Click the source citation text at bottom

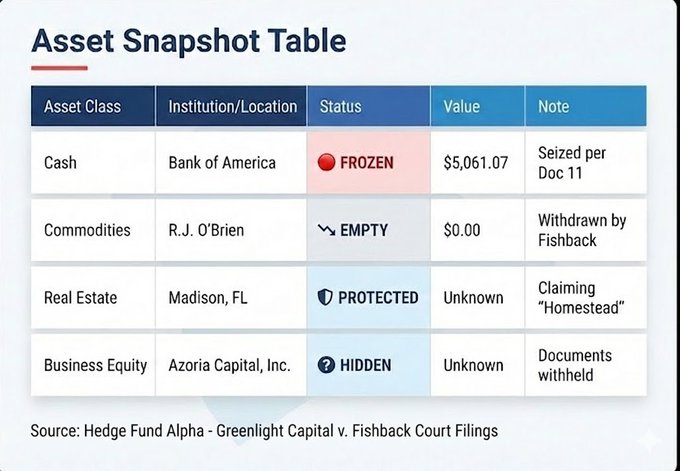pos(264,431)
